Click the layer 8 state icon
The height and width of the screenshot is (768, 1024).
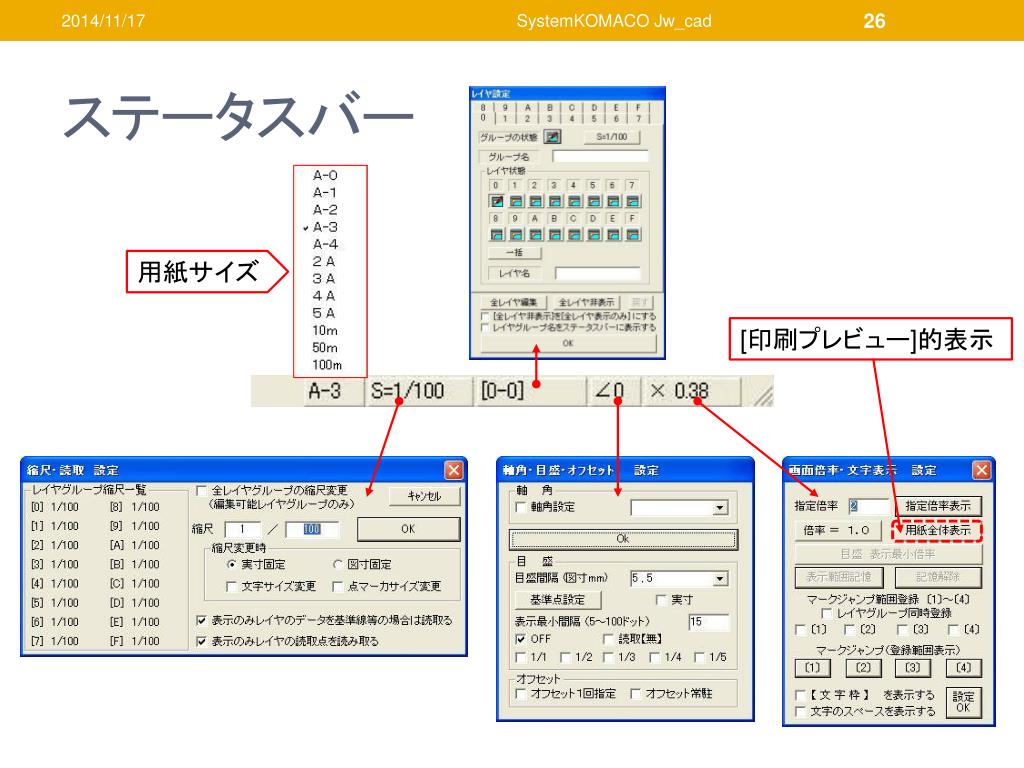495,234
